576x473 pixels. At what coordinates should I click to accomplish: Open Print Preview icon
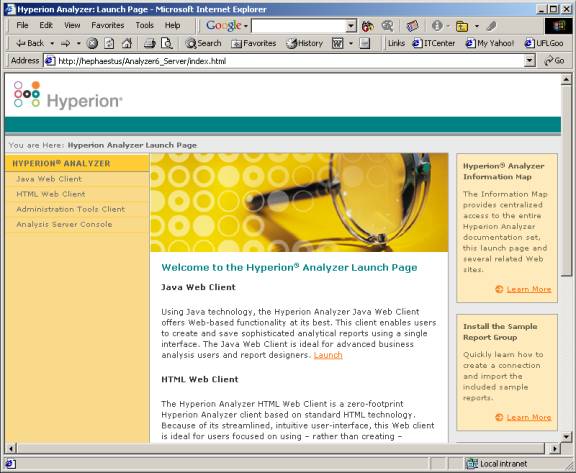[167, 43]
